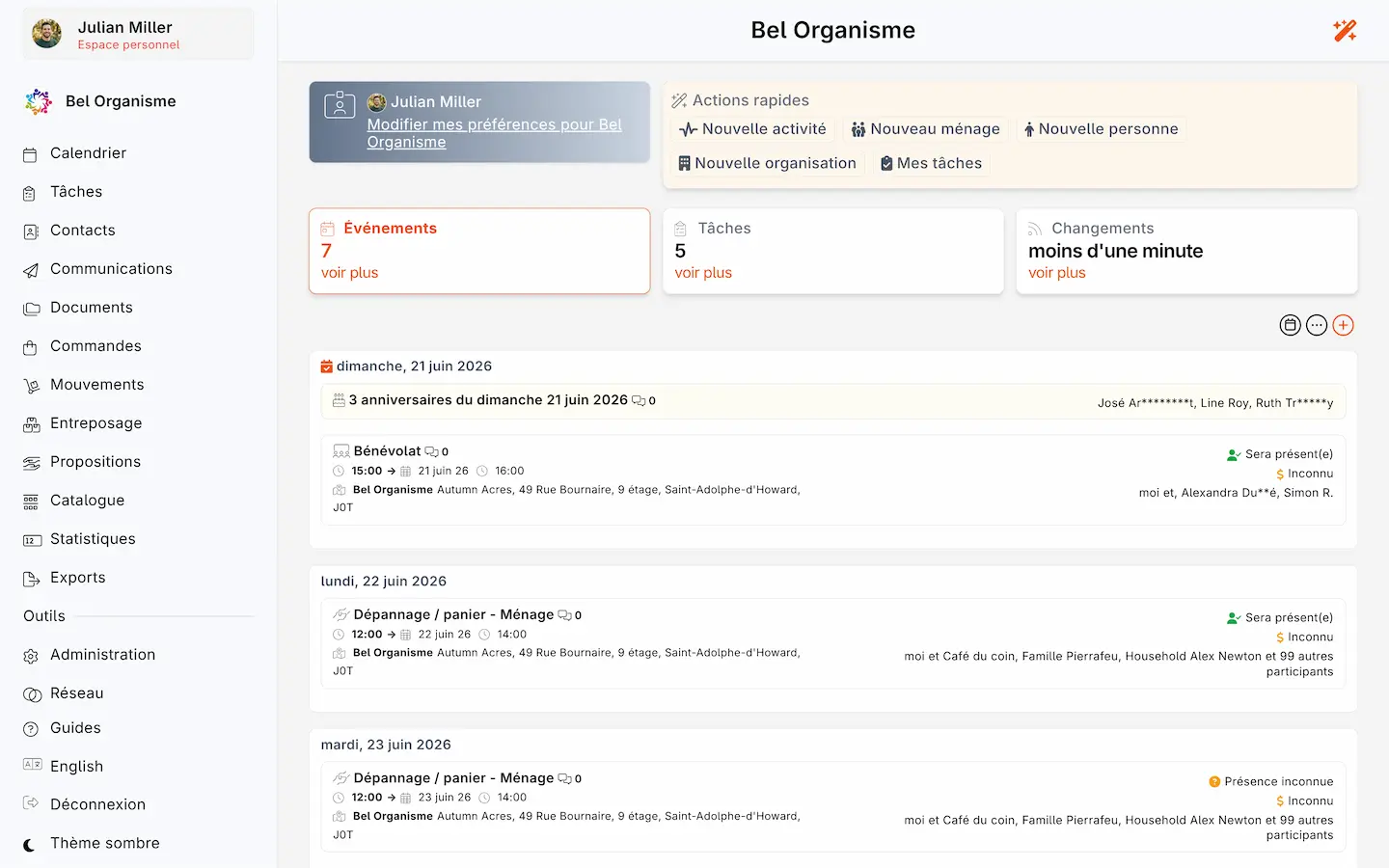Open the circular more-options ellipsis icon
1389x868 pixels.
[x=1317, y=325]
